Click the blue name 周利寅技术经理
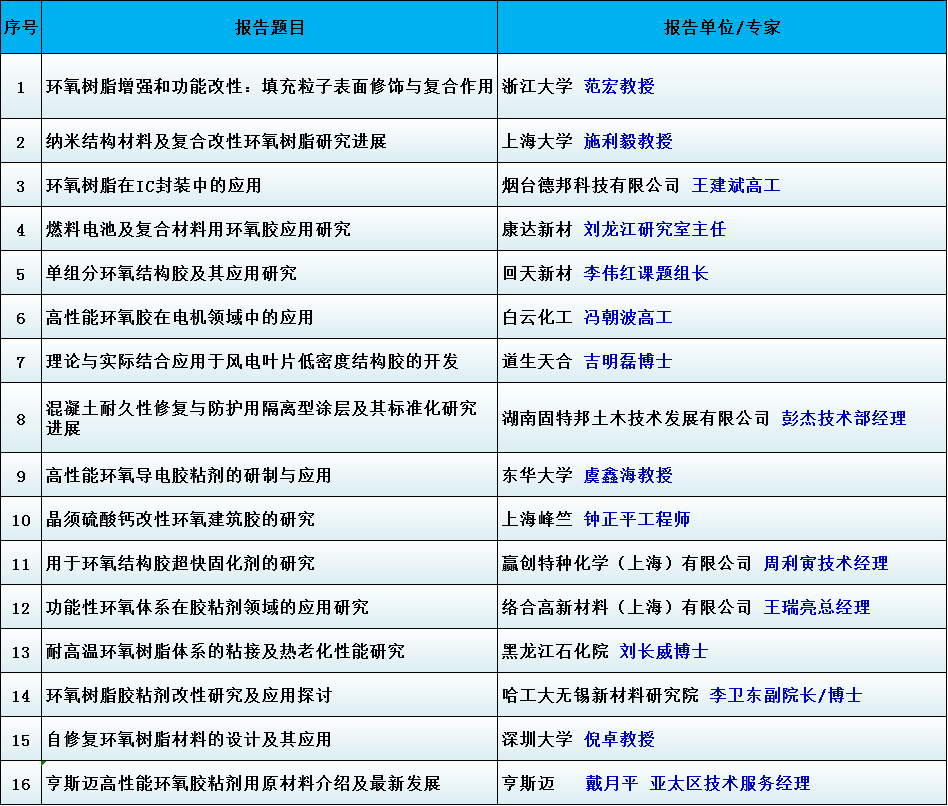Image resolution: width=948 pixels, height=806 pixels. [x=826, y=564]
